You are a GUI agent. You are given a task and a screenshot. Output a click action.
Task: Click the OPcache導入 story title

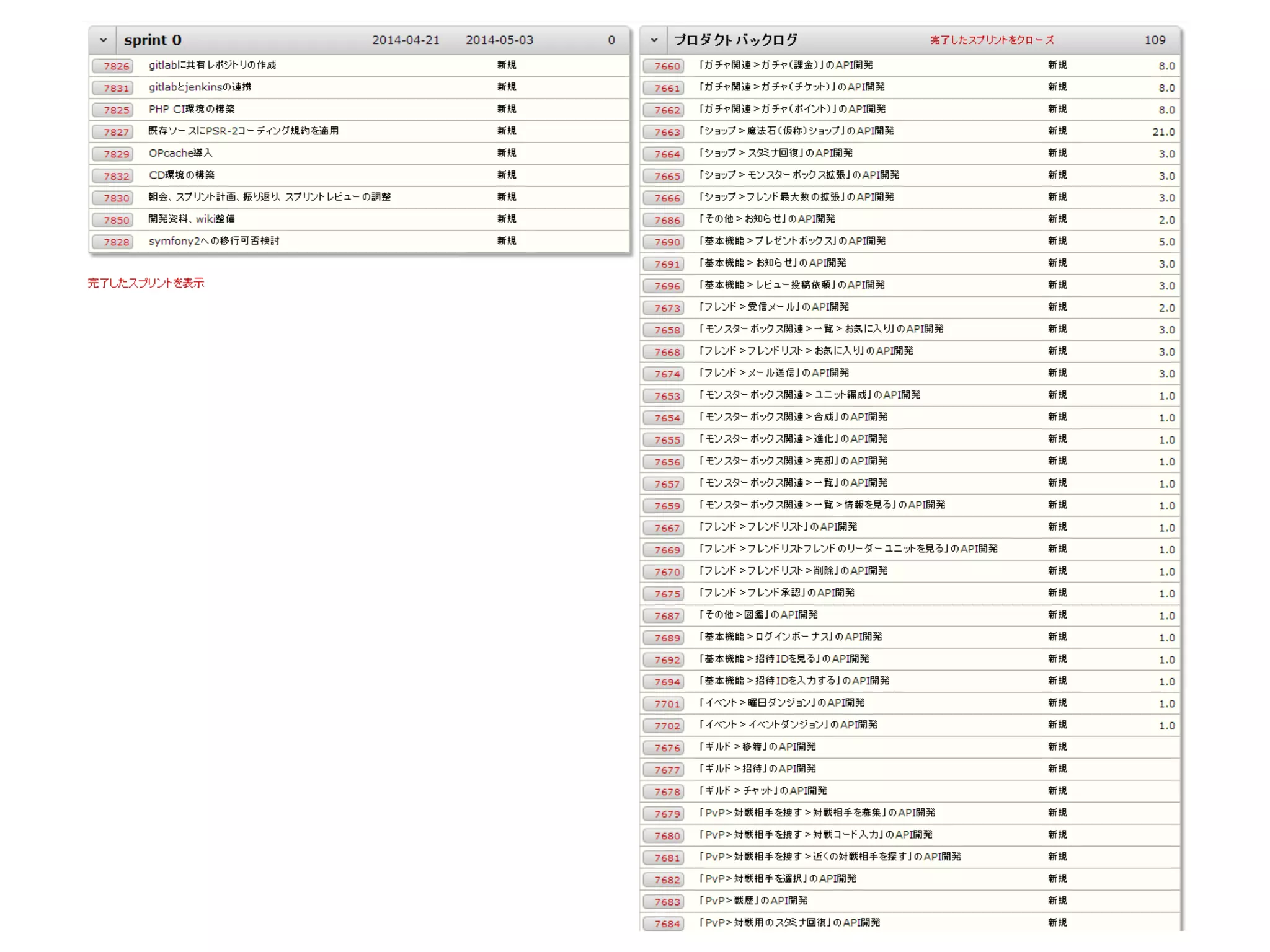[180, 153]
